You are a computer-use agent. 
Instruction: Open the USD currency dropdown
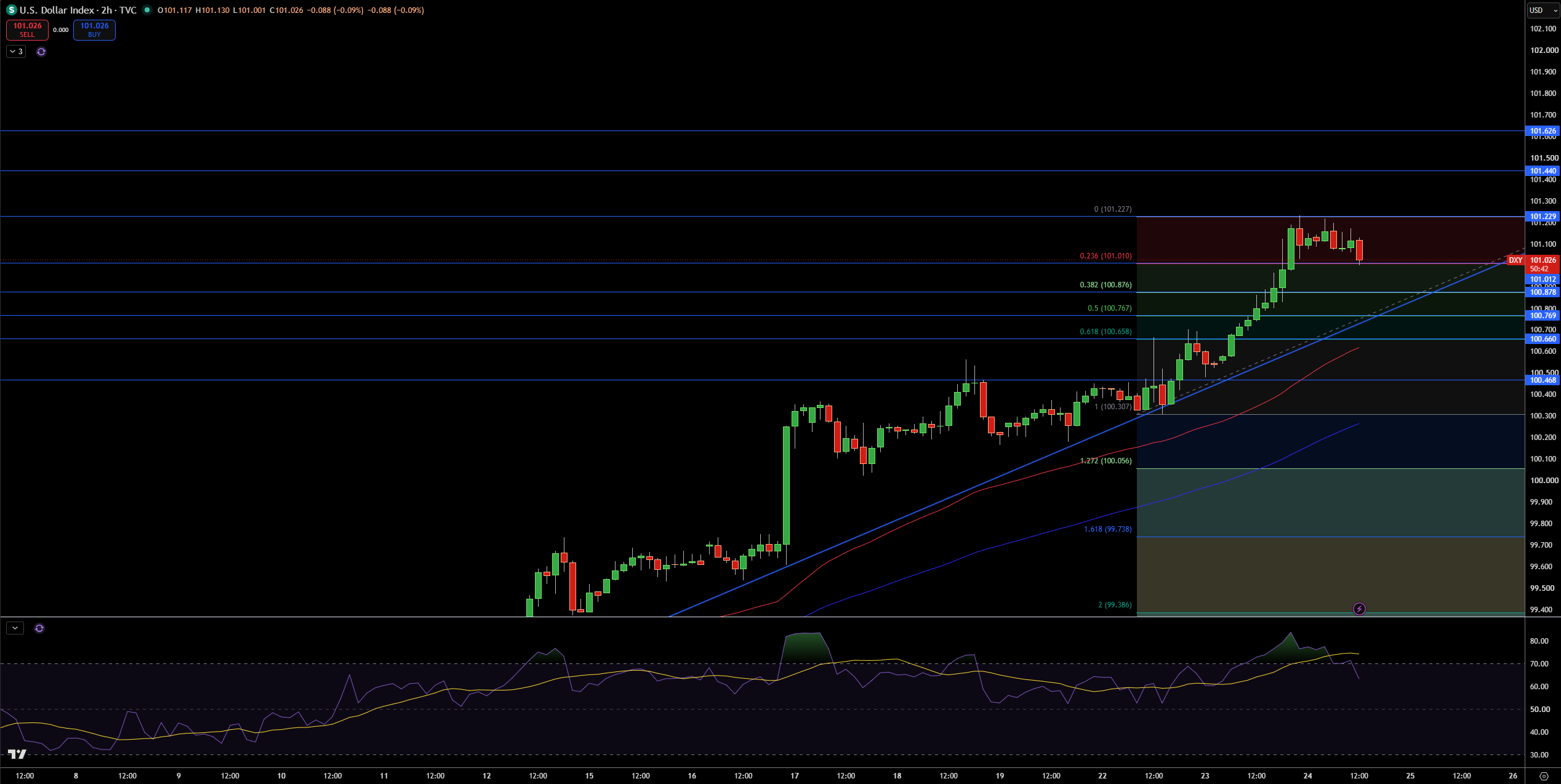(x=1543, y=10)
